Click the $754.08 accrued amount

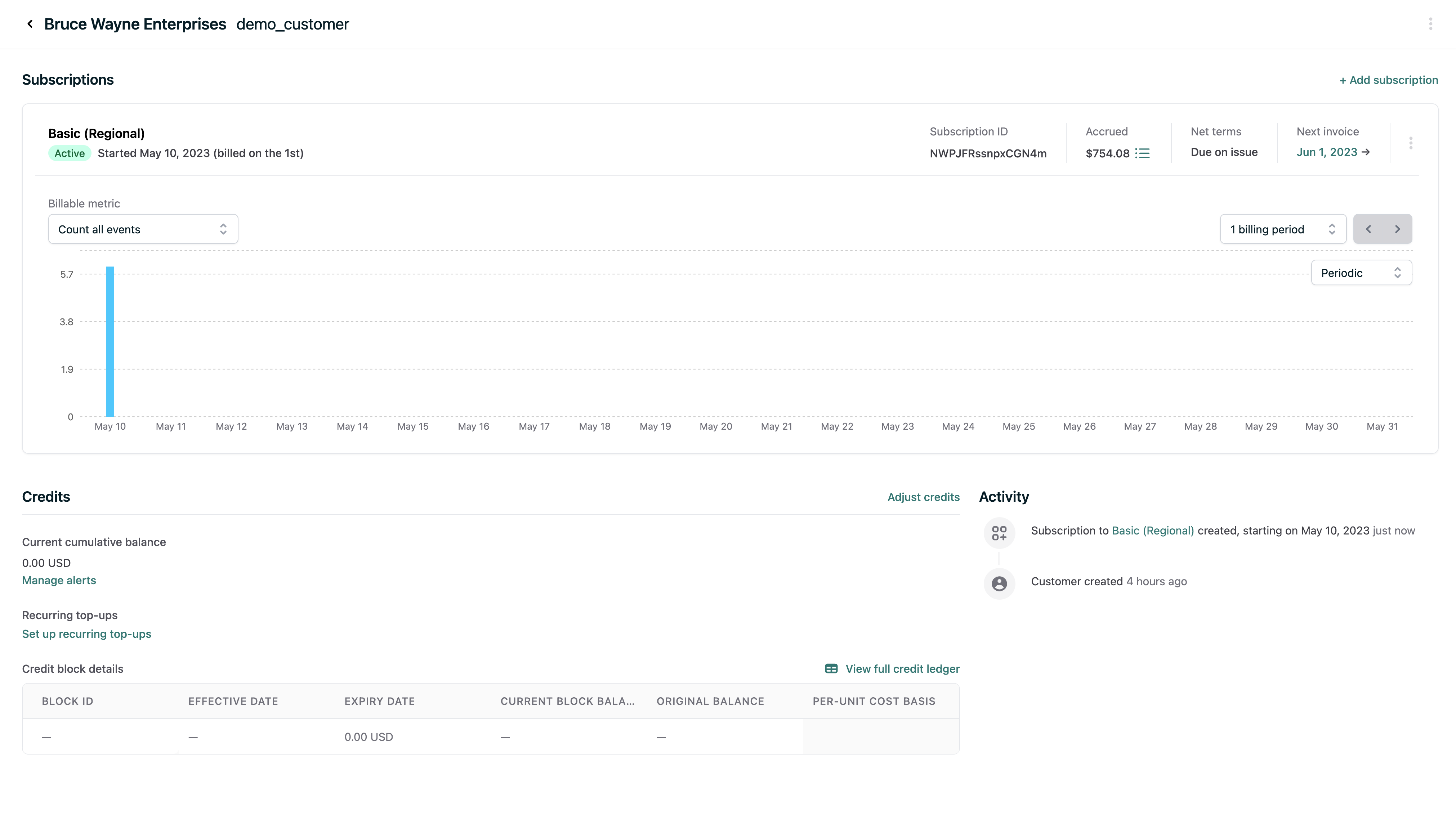1107,153
